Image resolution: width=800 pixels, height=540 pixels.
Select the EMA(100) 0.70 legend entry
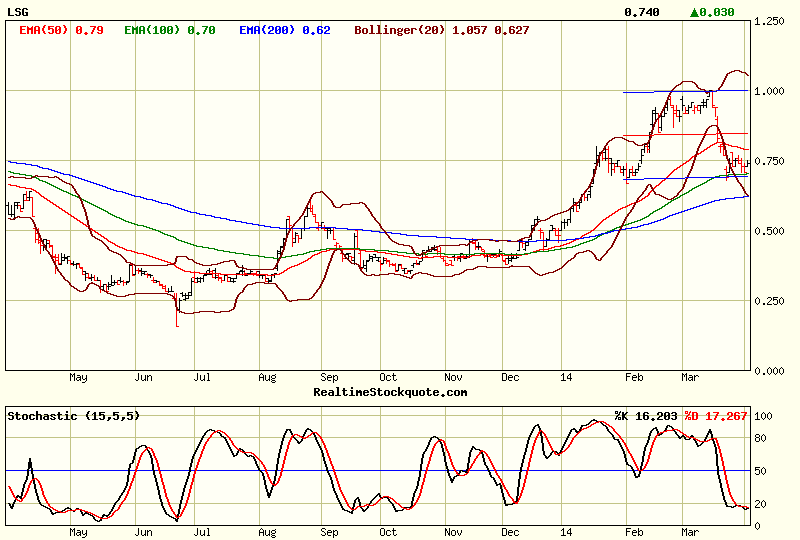170,30
